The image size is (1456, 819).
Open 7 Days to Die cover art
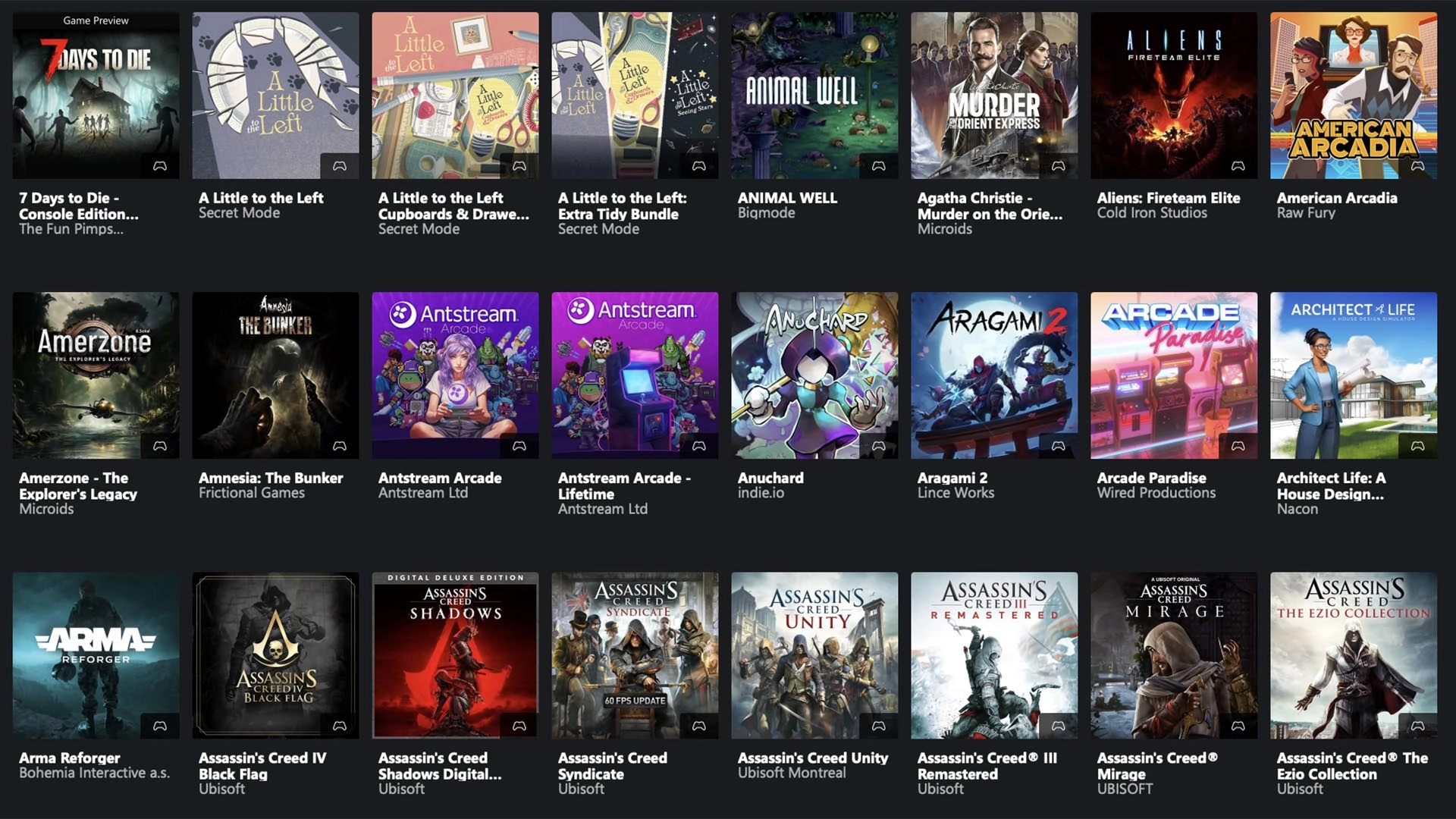pos(96,96)
